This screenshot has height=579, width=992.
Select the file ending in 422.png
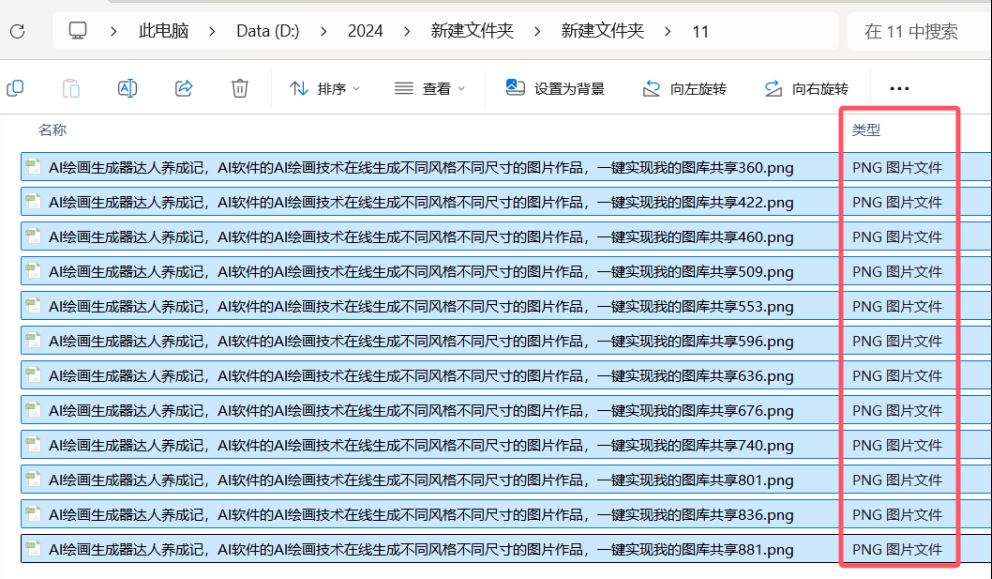505,202
